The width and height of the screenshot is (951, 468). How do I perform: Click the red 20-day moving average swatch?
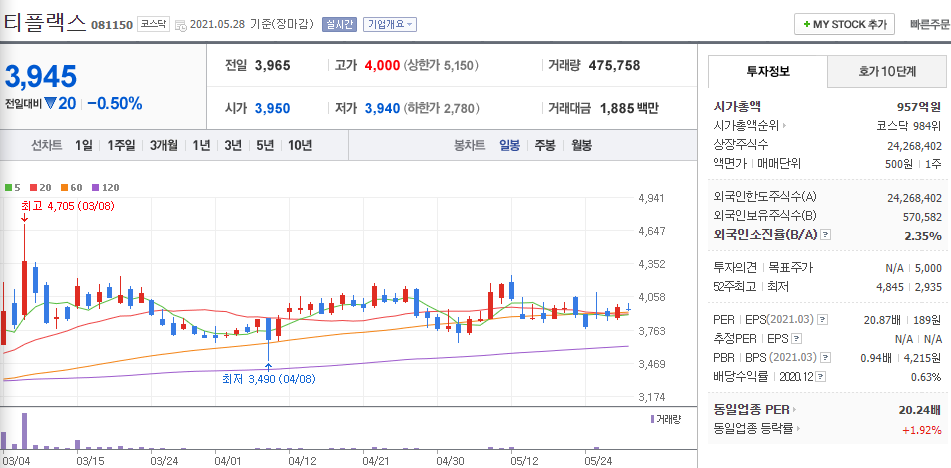pyautogui.click(x=33, y=187)
